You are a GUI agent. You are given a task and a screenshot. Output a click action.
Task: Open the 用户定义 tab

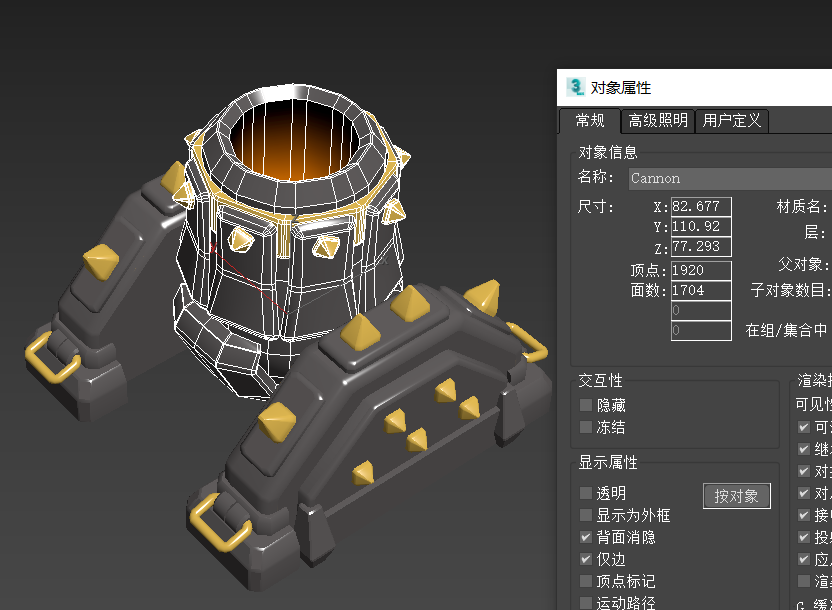[x=732, y=121]
